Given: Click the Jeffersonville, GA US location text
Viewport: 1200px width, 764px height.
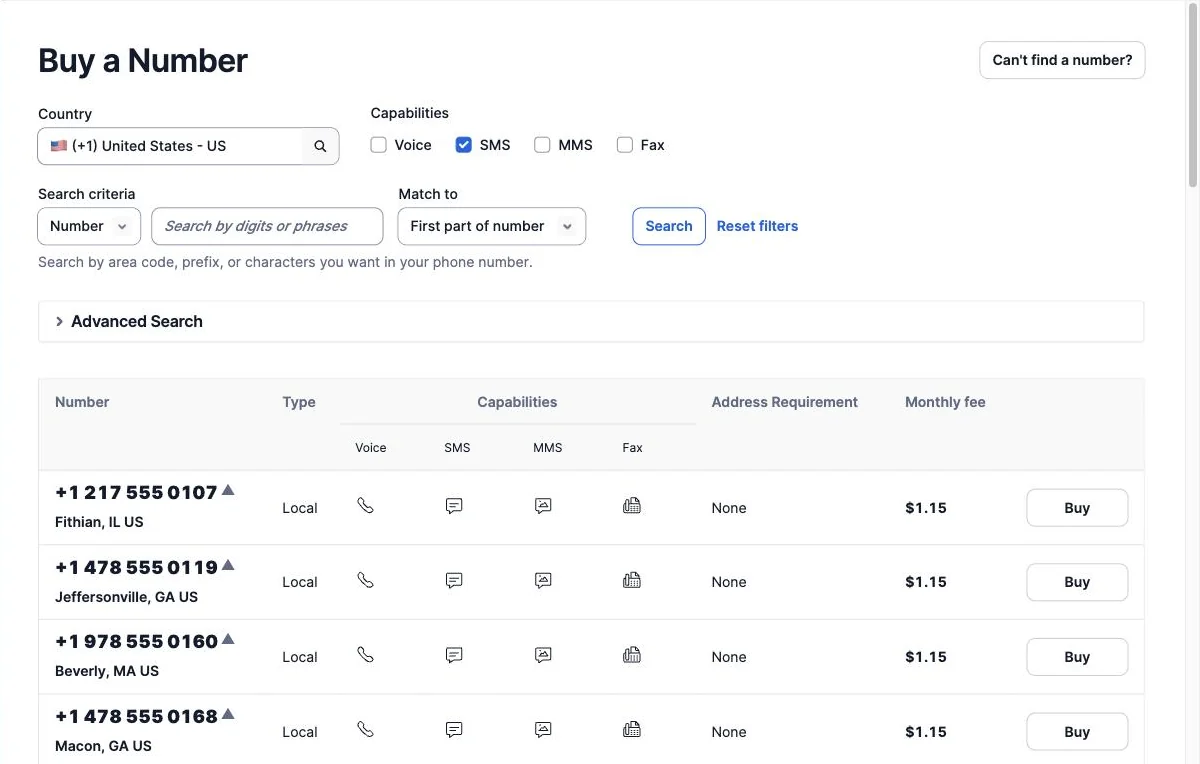Looking at the screenshot, I should pos(126,597).
